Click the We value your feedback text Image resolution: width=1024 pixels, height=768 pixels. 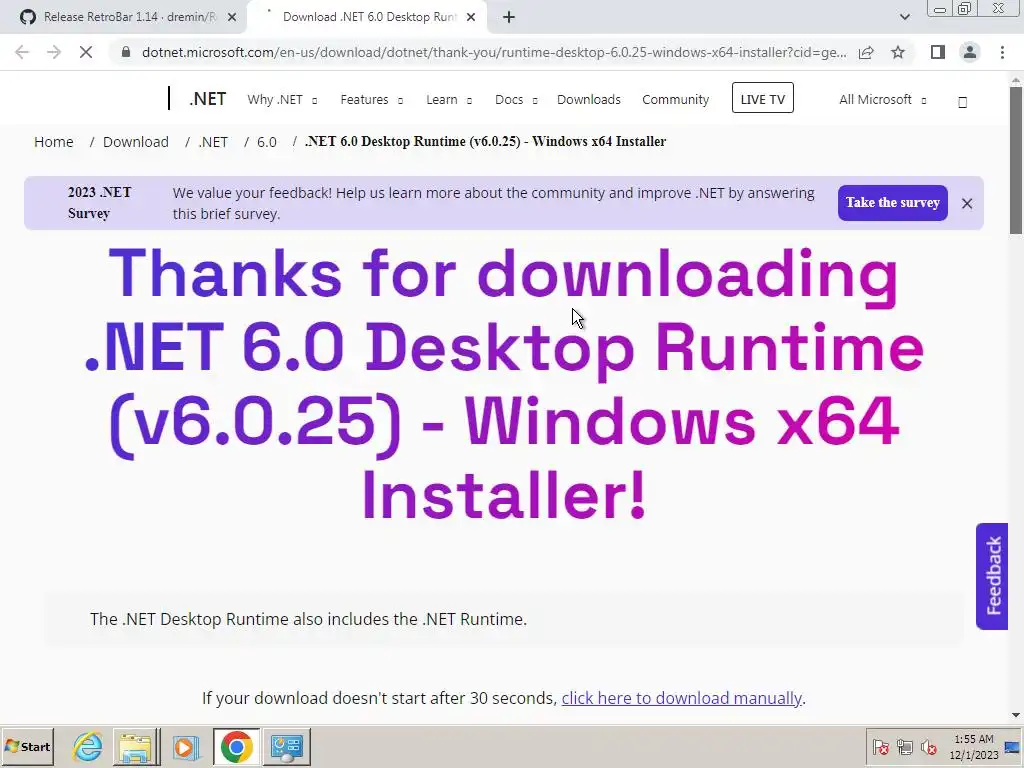[x=493, y=203]
